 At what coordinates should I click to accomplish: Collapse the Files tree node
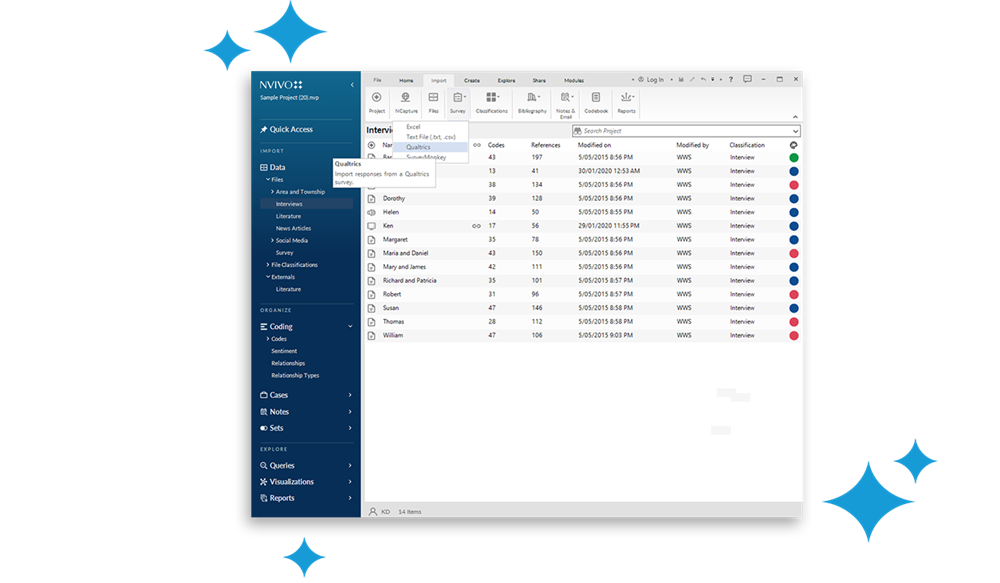268,179
